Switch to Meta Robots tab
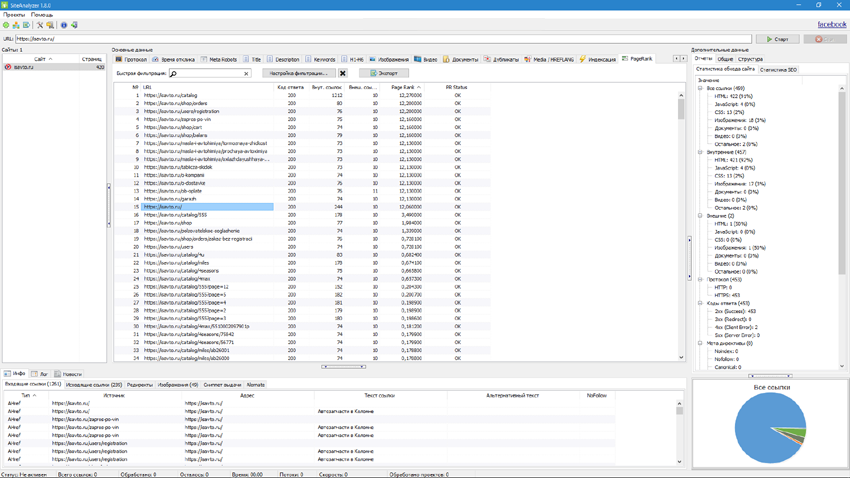The image size is (850, 478). pyautogui.click(x=219, y=59)
